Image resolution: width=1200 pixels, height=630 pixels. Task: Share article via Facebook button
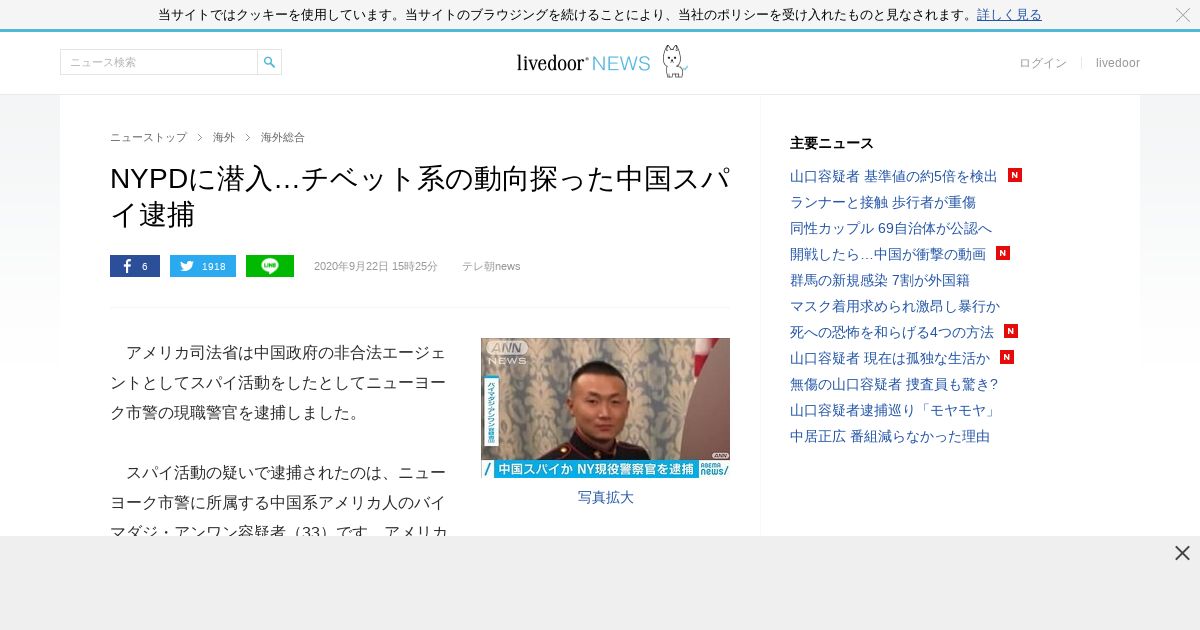135,266
